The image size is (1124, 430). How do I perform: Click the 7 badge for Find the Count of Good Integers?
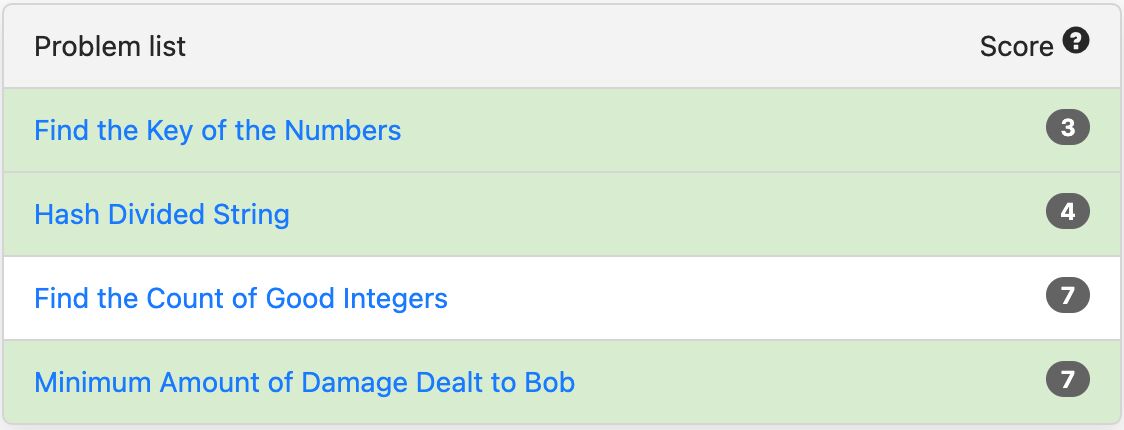[1067, 296]
